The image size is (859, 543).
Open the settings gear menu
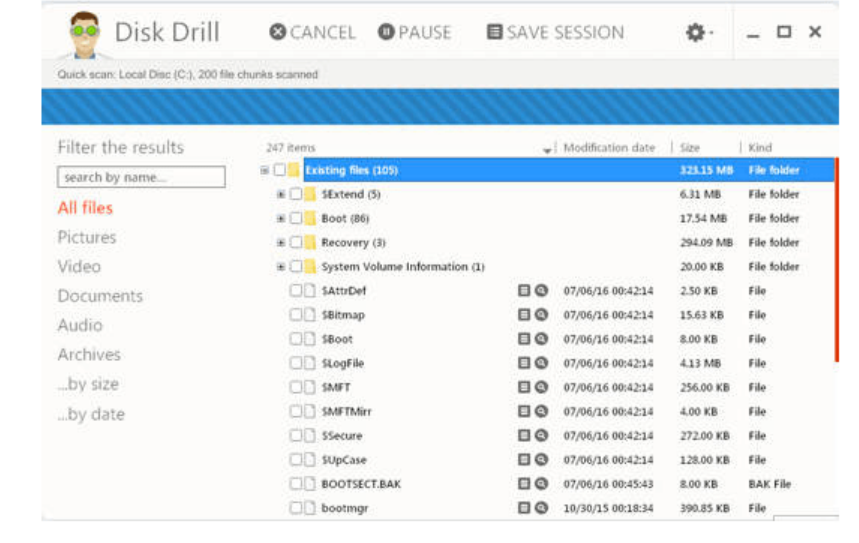pyautogui.click(x=697, y=33)
